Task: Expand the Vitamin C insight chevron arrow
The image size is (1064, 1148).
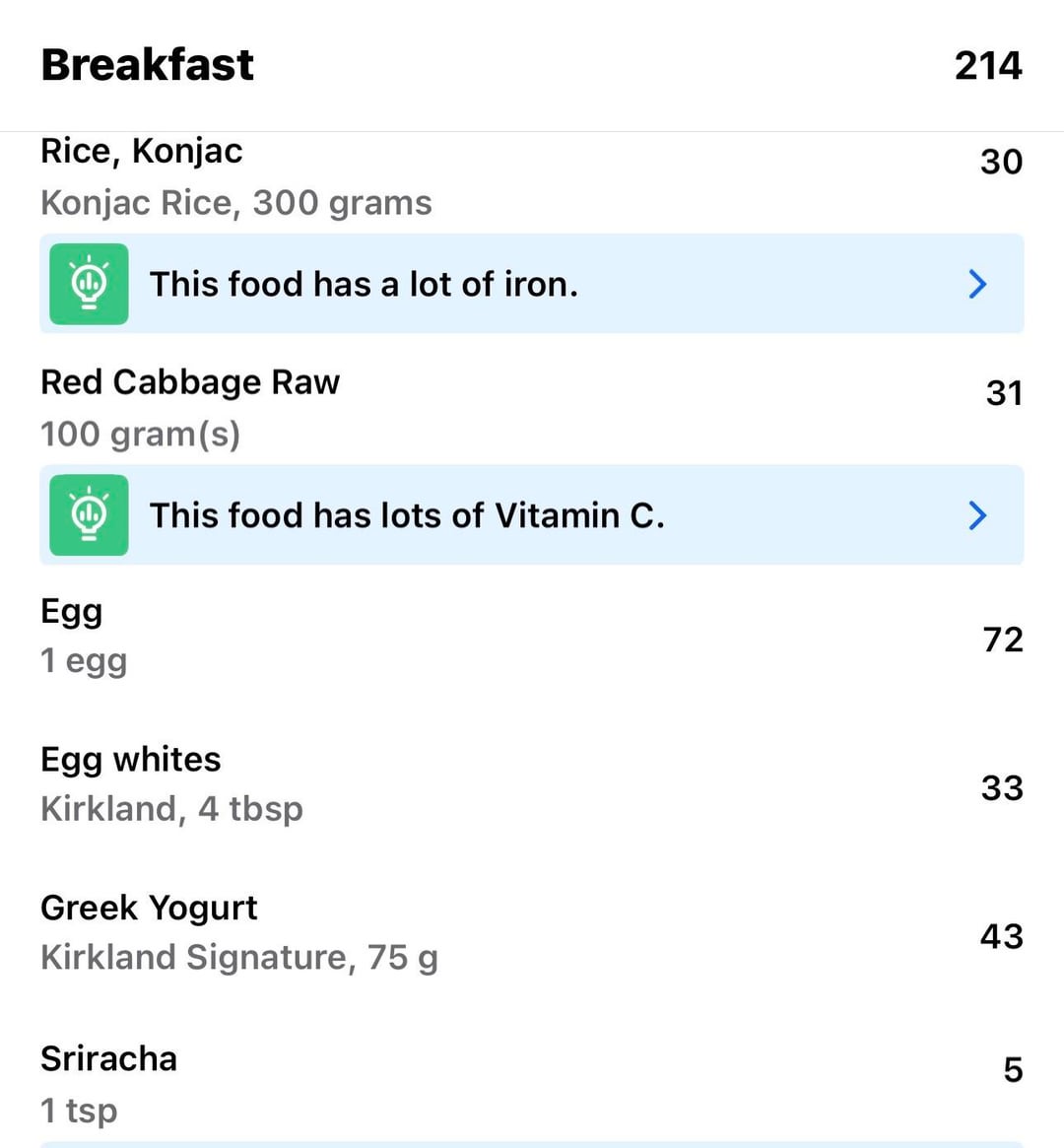Action: tap(977, 515)
